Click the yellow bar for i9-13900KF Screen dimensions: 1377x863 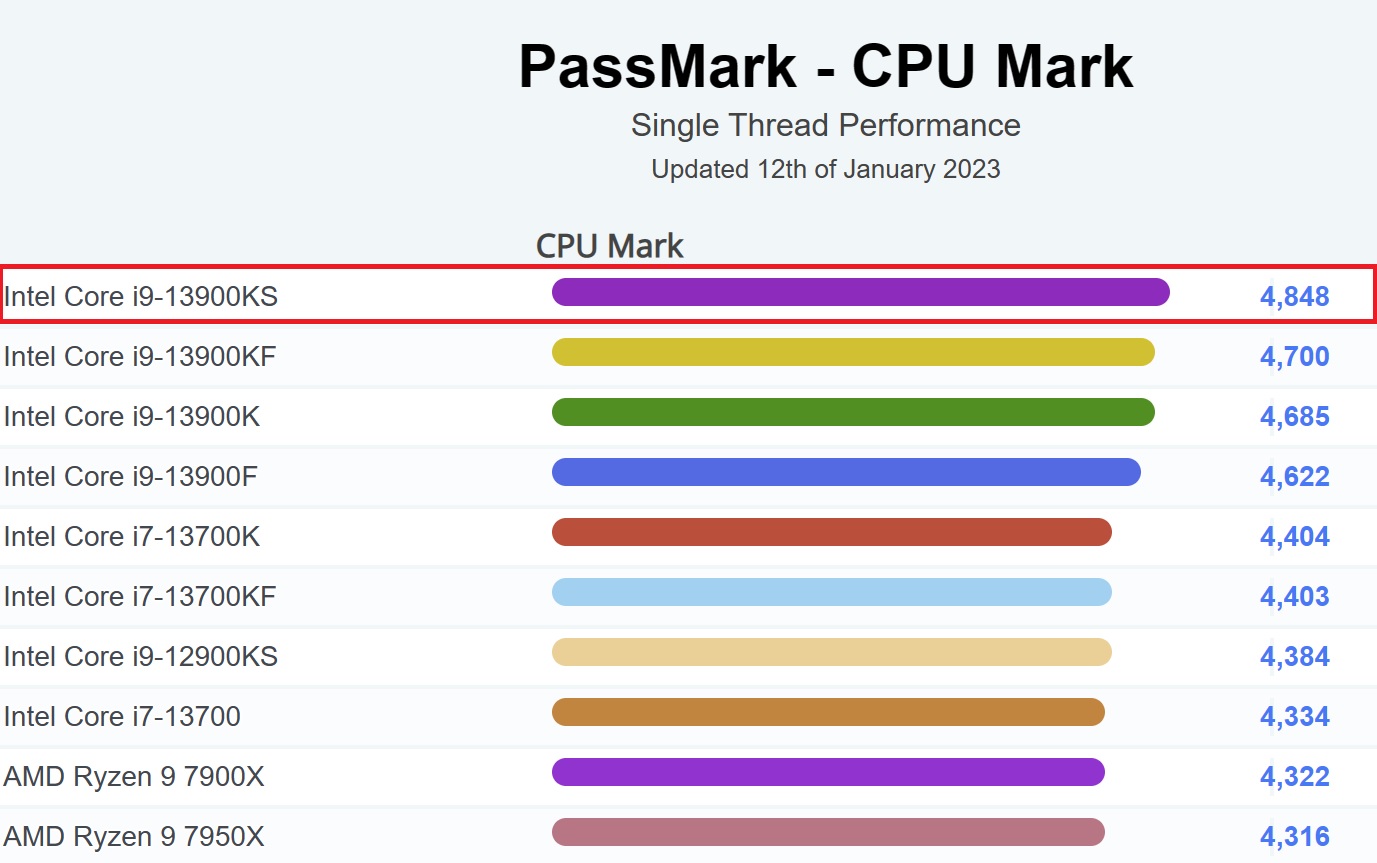pyautogui.click(x=853, y=352)
